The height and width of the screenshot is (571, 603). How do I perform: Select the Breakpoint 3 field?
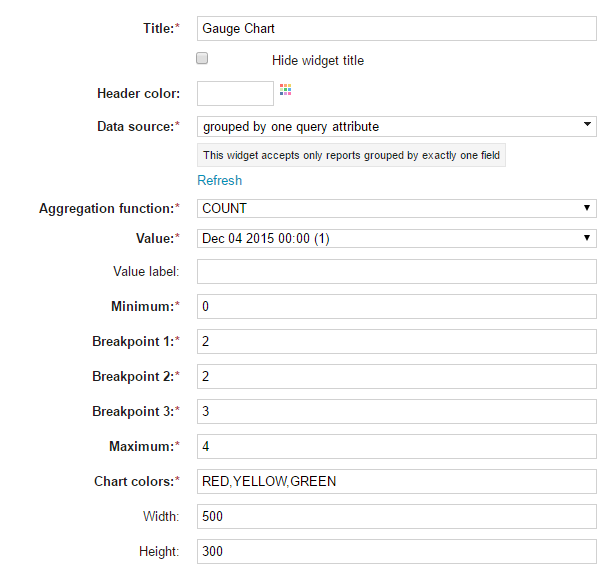397,411
